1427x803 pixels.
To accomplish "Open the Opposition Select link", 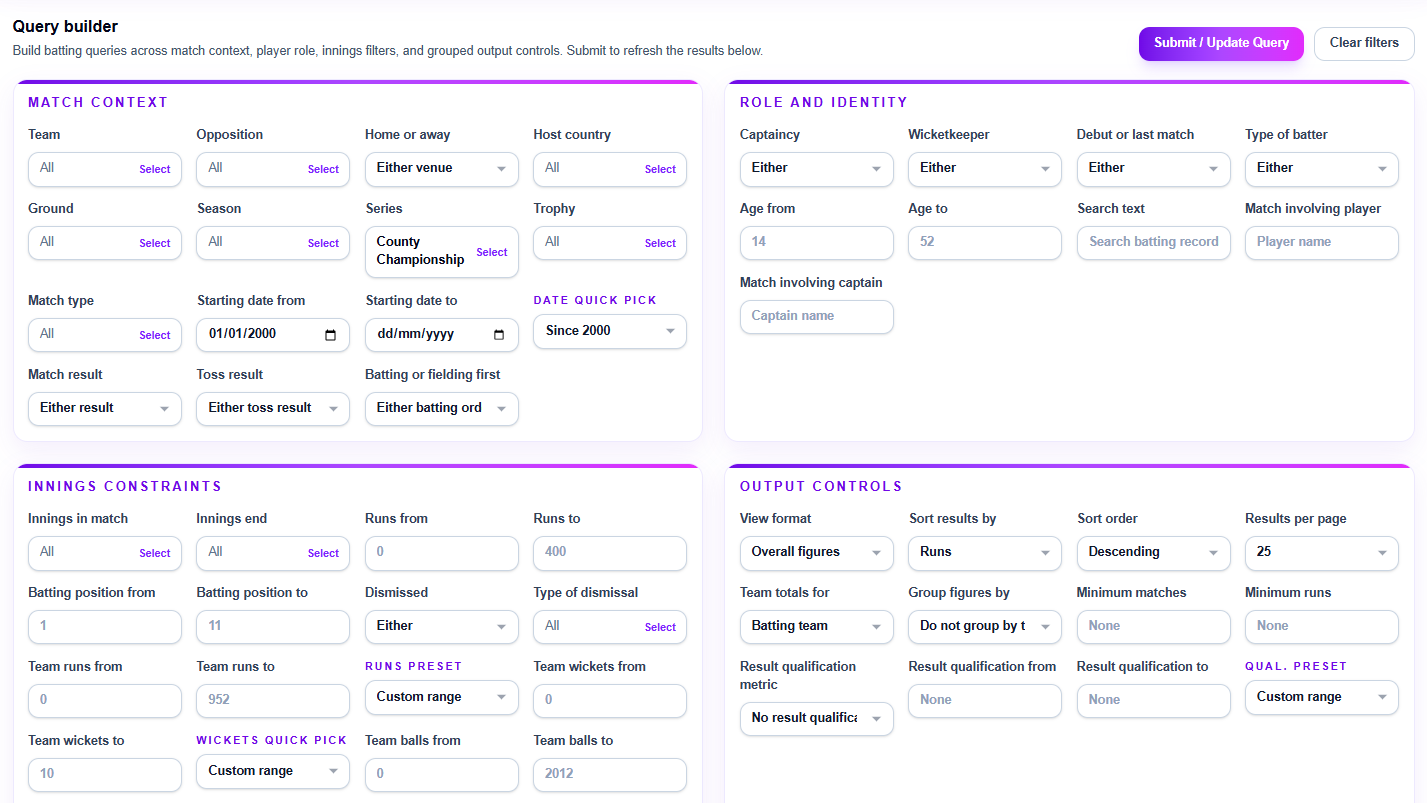I will coord(323,169).
